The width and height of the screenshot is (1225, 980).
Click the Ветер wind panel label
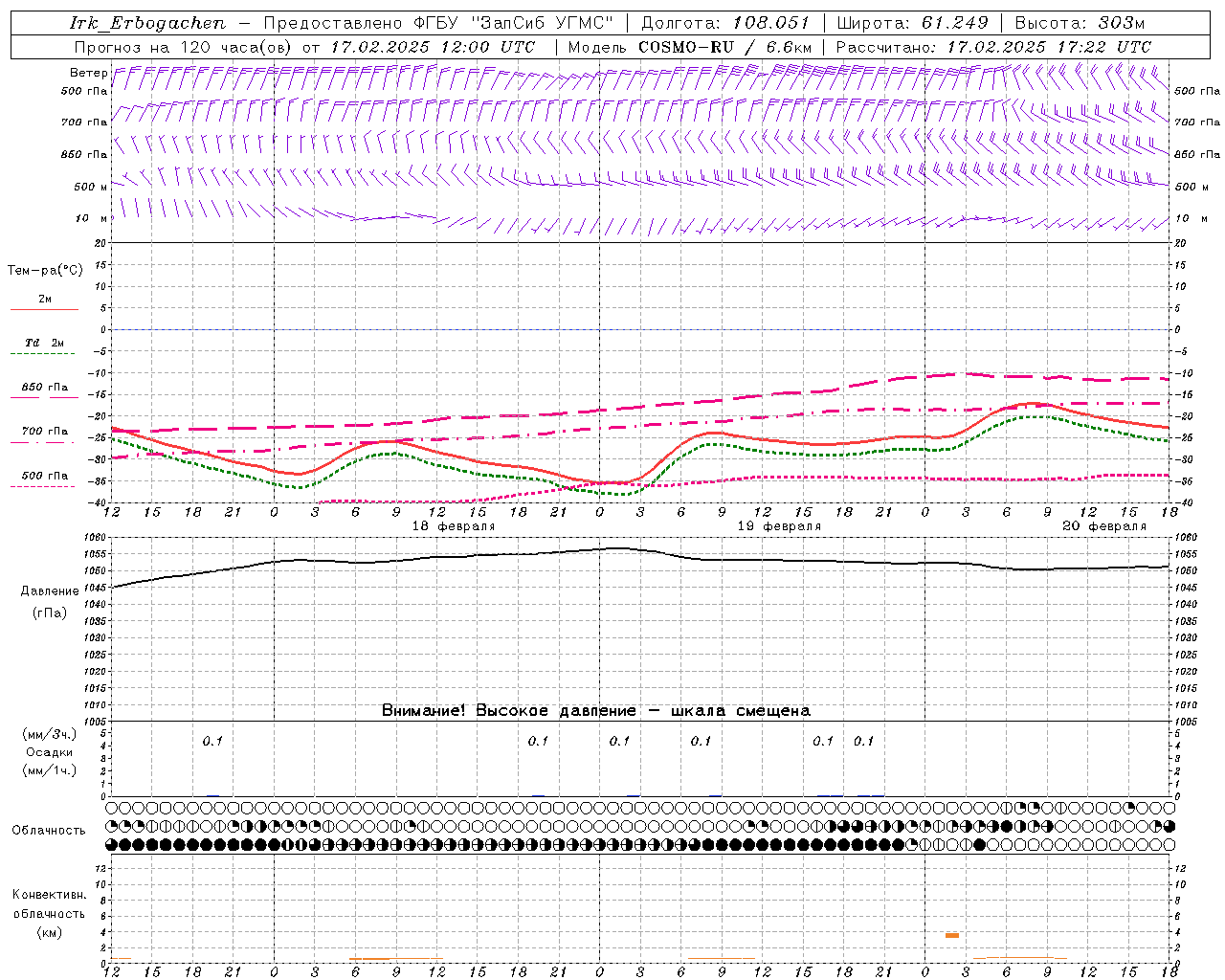click(x=88, y=73)
